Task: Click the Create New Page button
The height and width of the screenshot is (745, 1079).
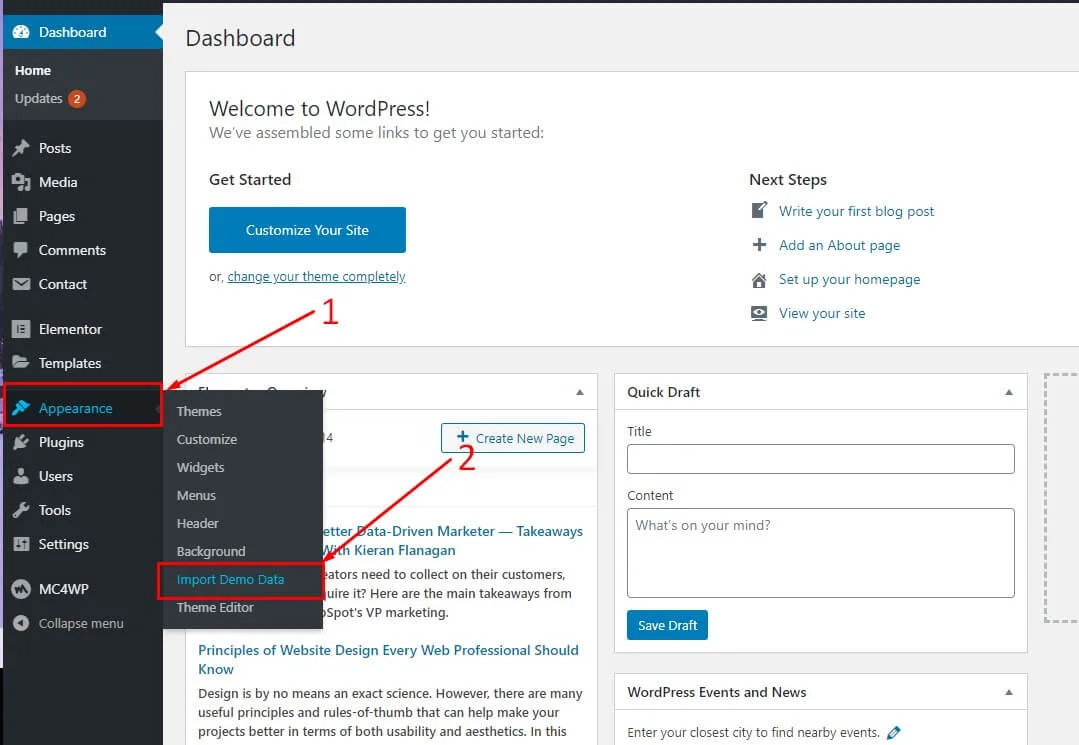Action: pyautogui.click(x=513, y=438)
